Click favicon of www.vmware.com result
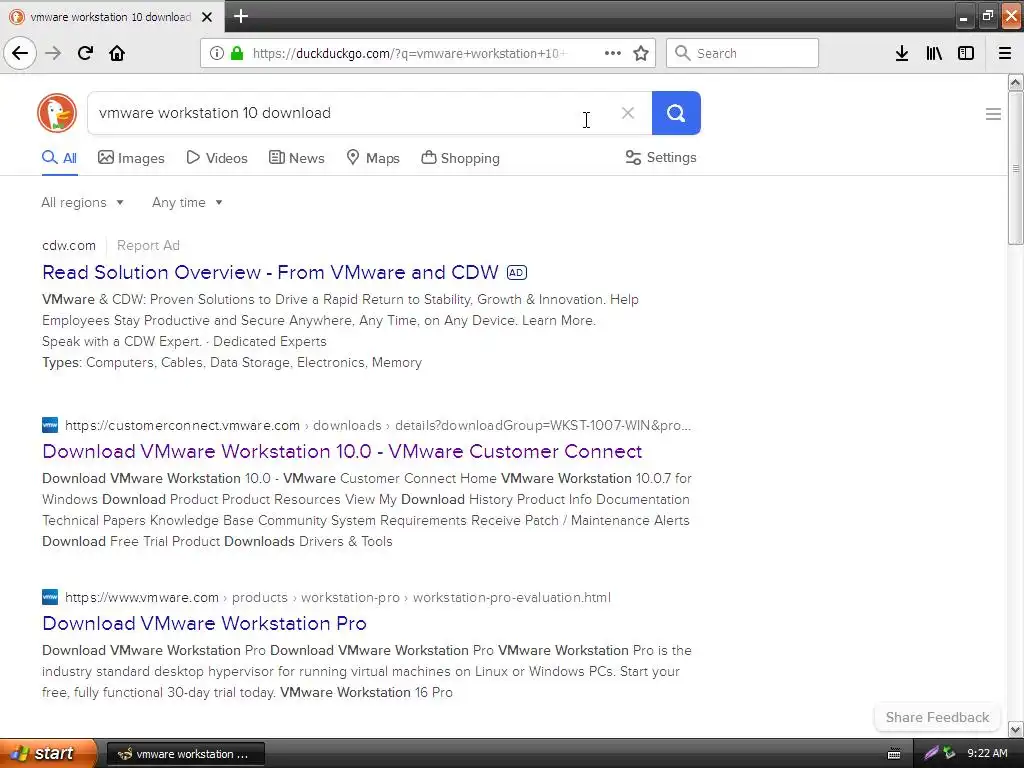The image size is (1024, 768). pos(50,597)
